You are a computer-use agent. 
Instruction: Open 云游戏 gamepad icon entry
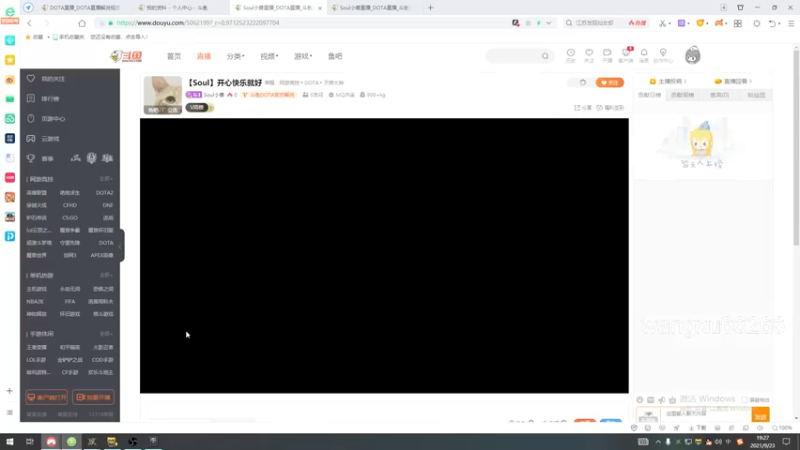pyautogui.click(x=31, y=138)
